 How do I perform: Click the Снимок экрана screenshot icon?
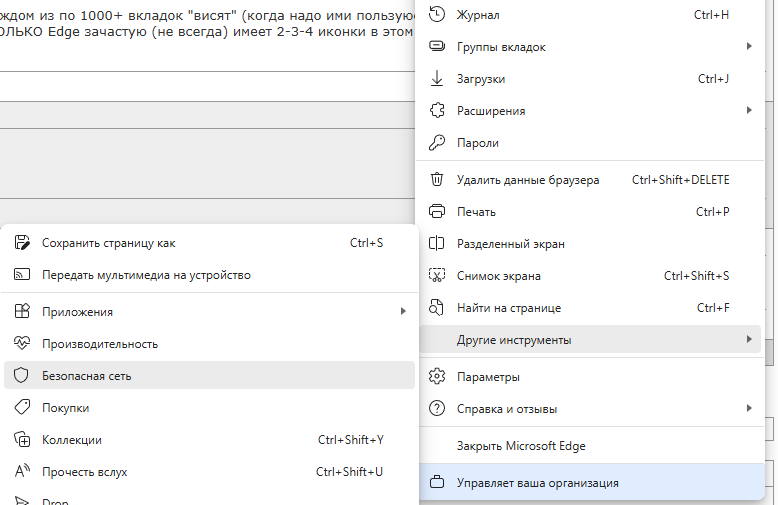[x=436, y=276]
